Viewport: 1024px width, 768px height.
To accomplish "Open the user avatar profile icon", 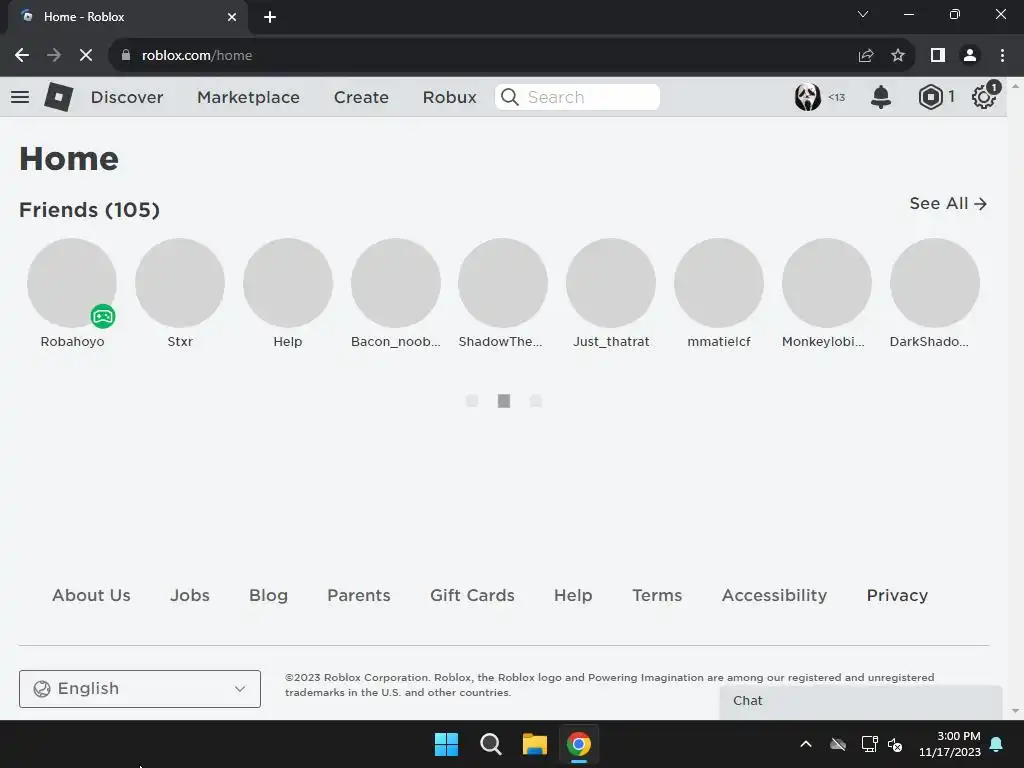I will tap(808, 97).
